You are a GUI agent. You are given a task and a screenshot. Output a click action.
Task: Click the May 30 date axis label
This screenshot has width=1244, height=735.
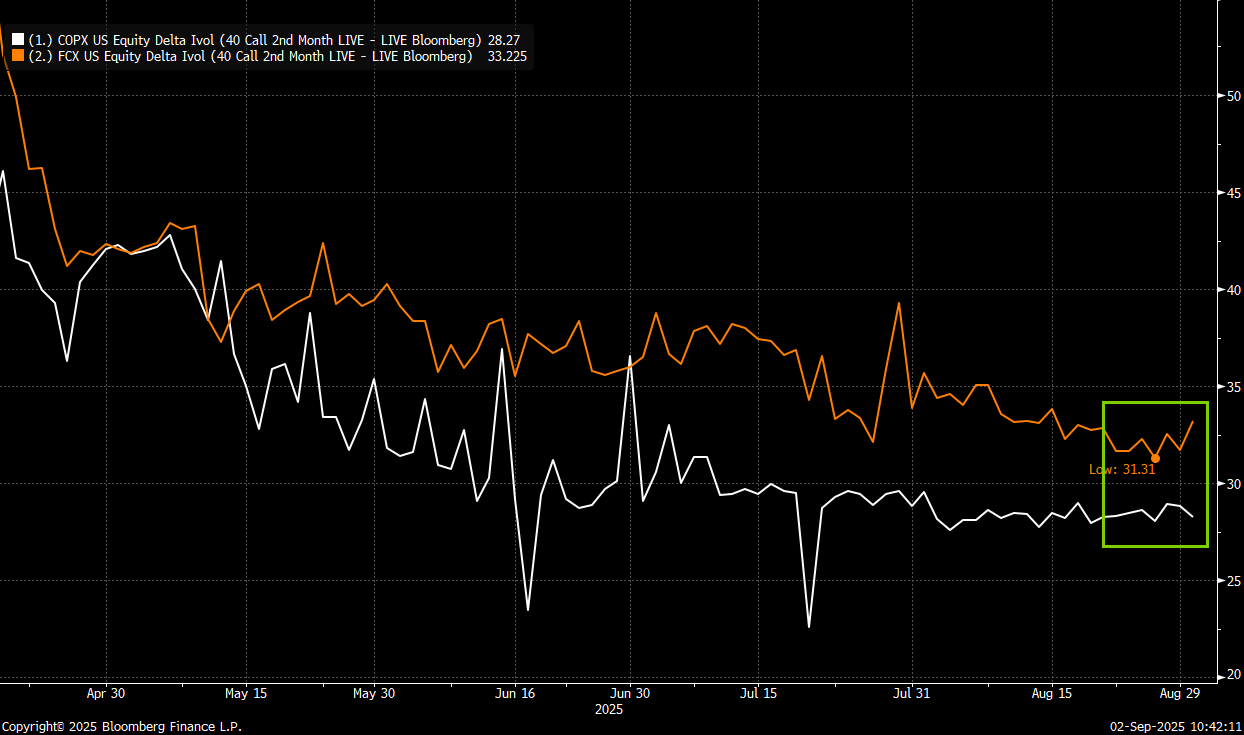tap(374, 693)
